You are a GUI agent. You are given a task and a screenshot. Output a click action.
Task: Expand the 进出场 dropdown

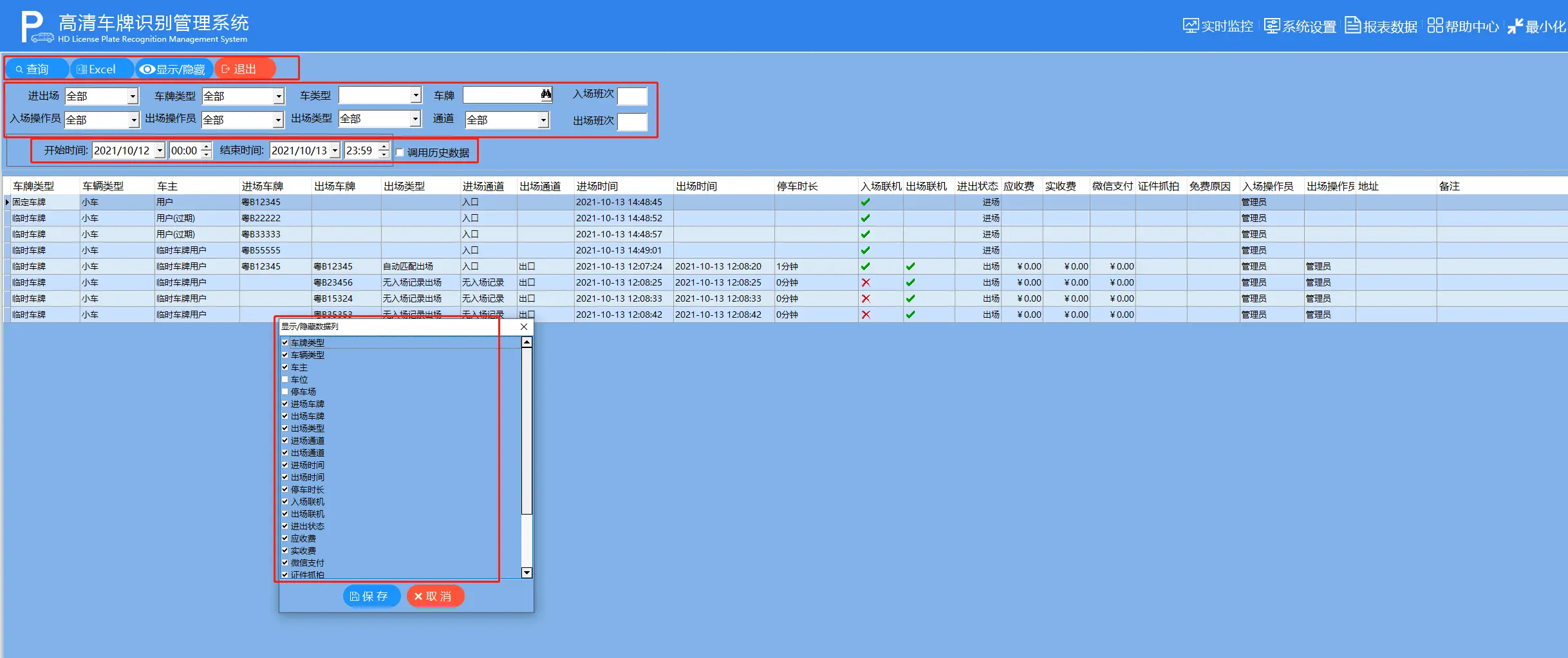[x=133, y=96]
